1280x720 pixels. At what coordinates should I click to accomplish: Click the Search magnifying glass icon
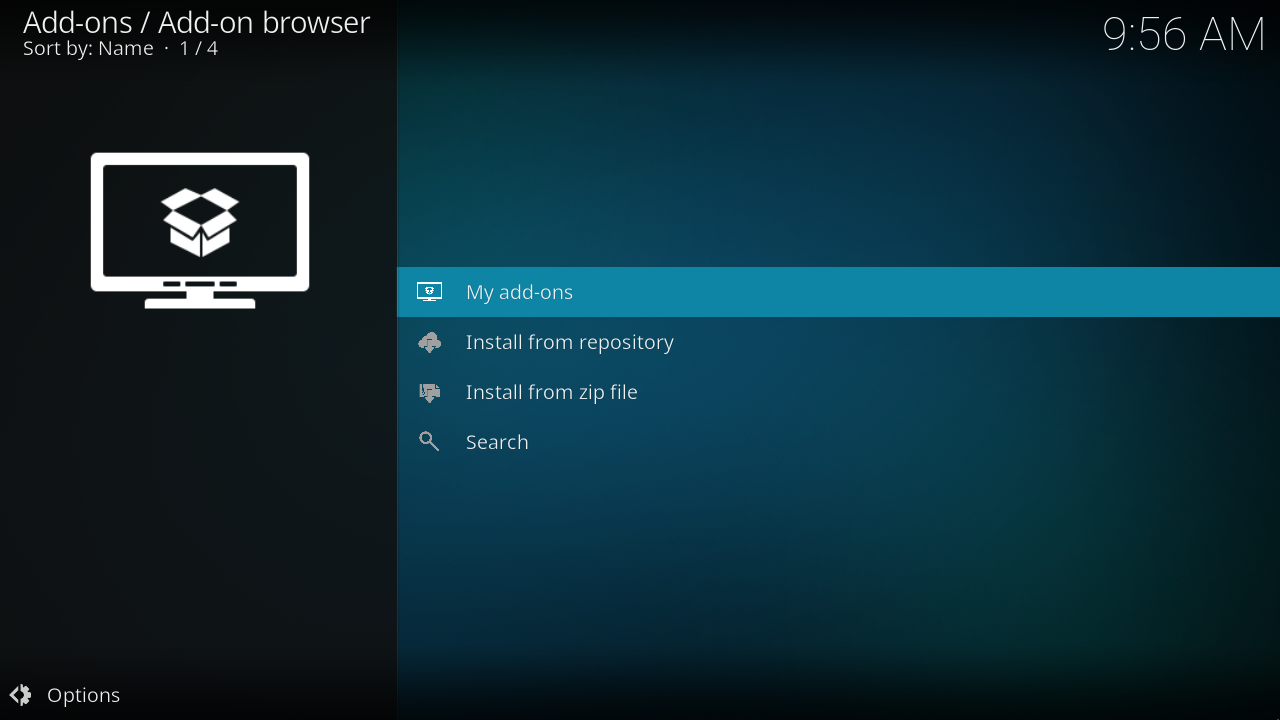coord(429,442)
